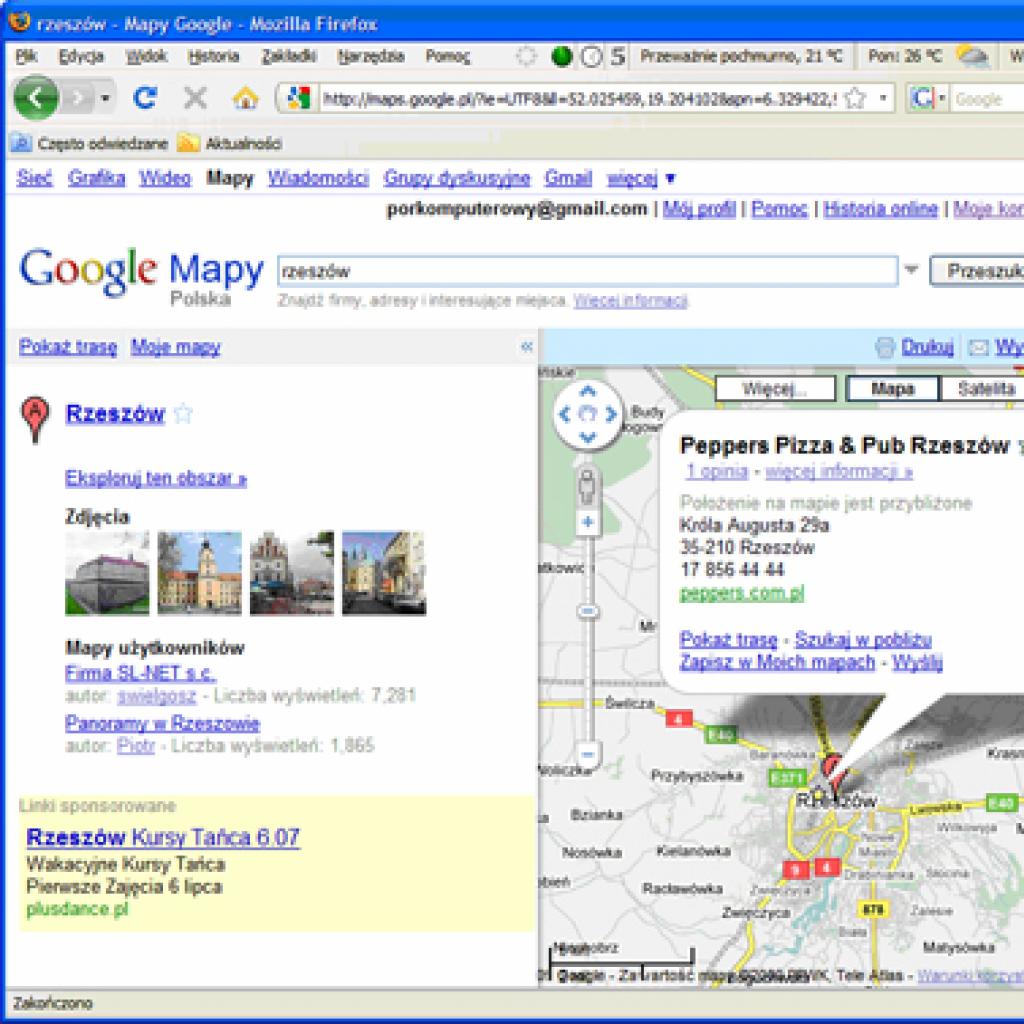The width and height of the screenshot is (1024, 1024).
Task: Open the Firefox home page icon
Action: (x=246, y=98)
